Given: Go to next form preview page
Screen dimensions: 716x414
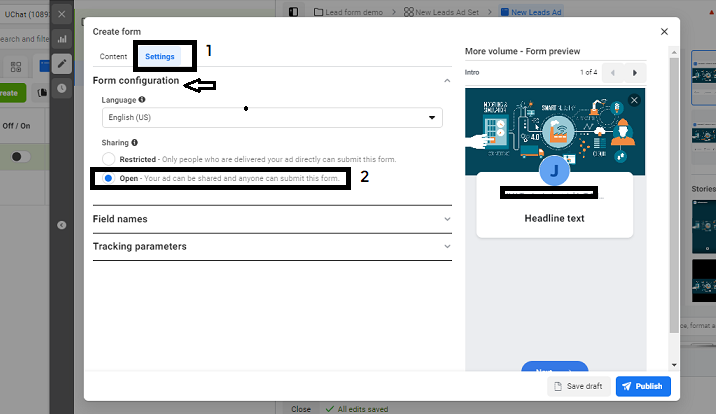Looking at the screenshot, I should (635, 73).
